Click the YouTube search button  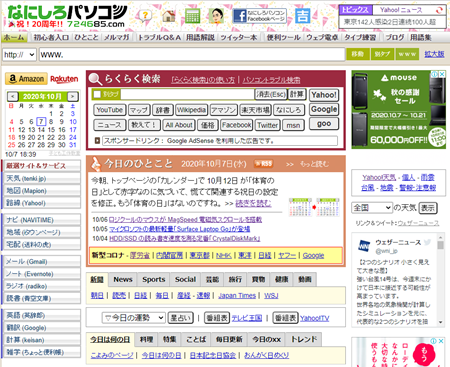[x=110, y=110]
